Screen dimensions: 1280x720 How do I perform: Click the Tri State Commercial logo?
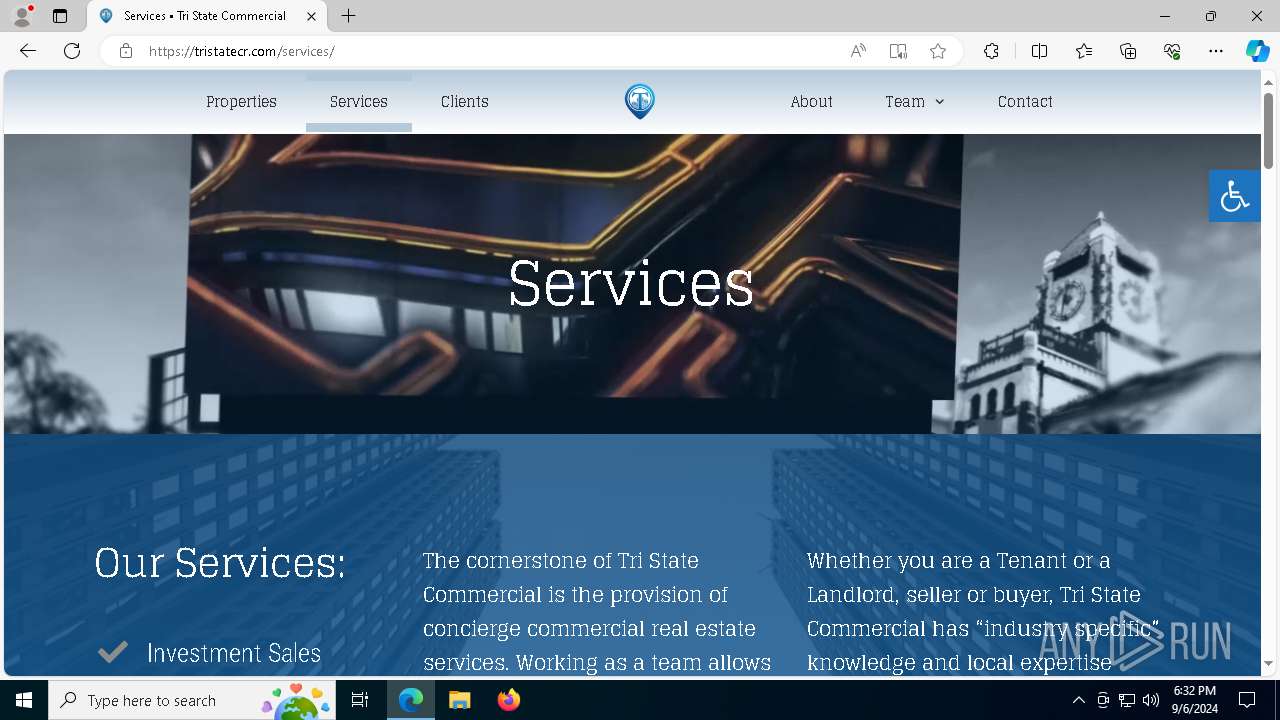640,101
